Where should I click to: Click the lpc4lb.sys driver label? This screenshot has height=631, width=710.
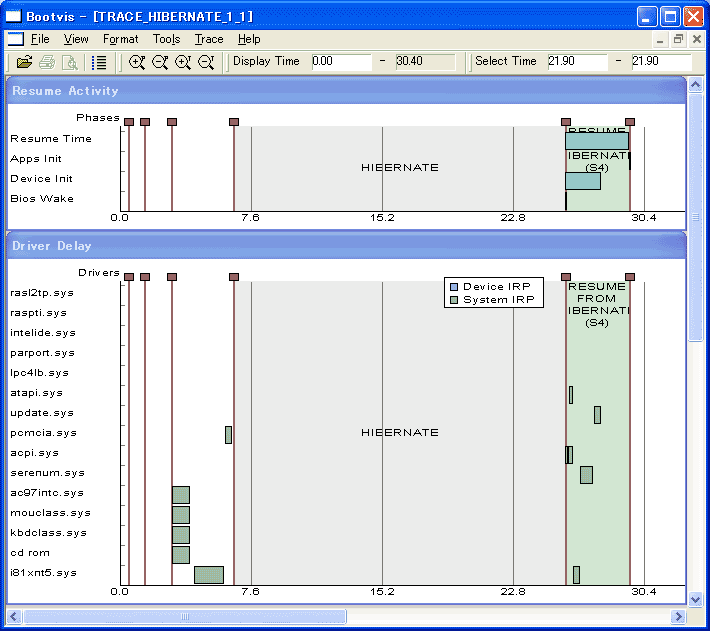pyautogui.click(x=39, y=373)
